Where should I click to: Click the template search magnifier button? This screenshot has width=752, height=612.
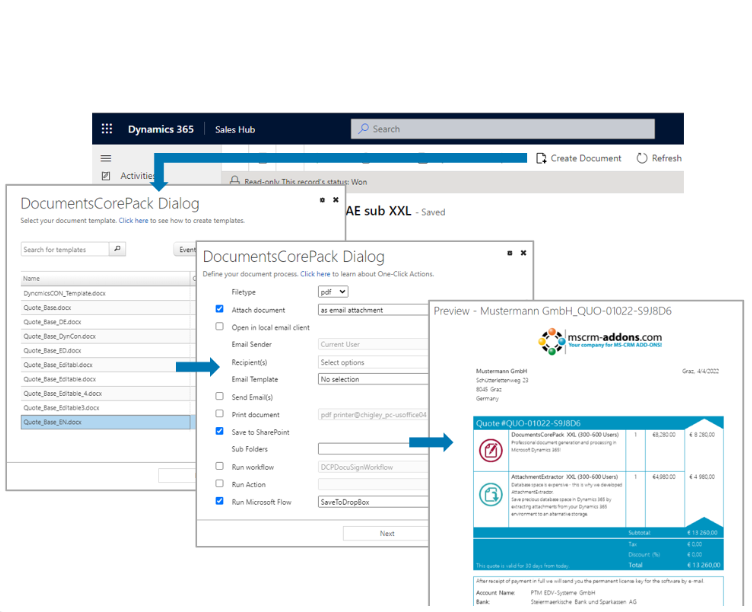(x=118, y=249)
